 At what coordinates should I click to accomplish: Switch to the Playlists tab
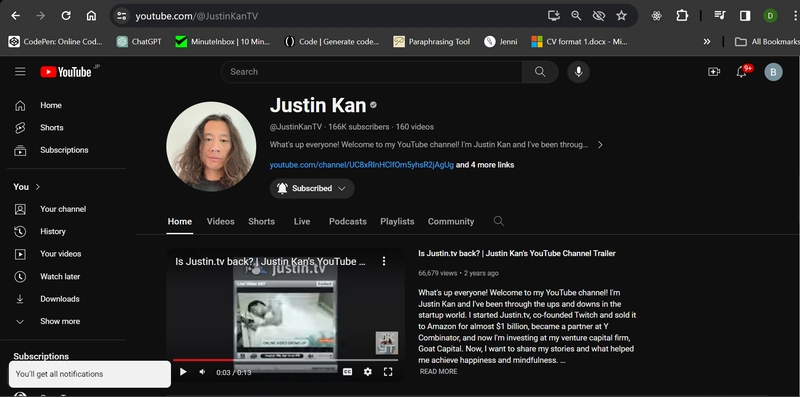[x=397, y=221]
